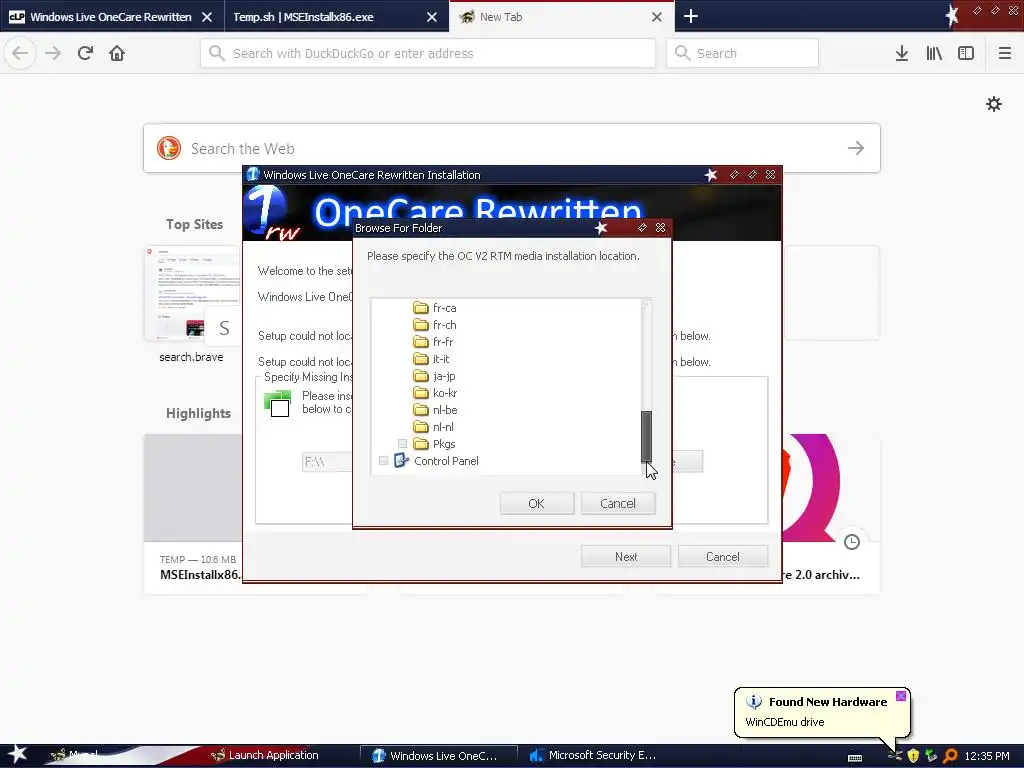Open the star Start button on taskbar
Screen dimensions: 1024x768
(x=18, y=755)
